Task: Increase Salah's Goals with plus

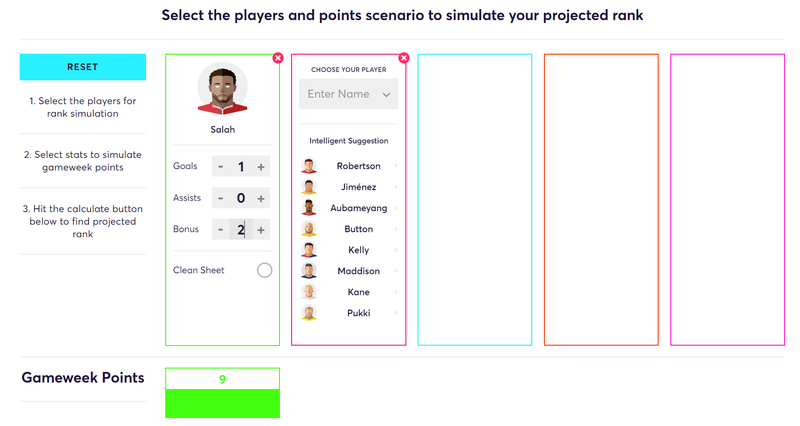Action: coord(261,167)
